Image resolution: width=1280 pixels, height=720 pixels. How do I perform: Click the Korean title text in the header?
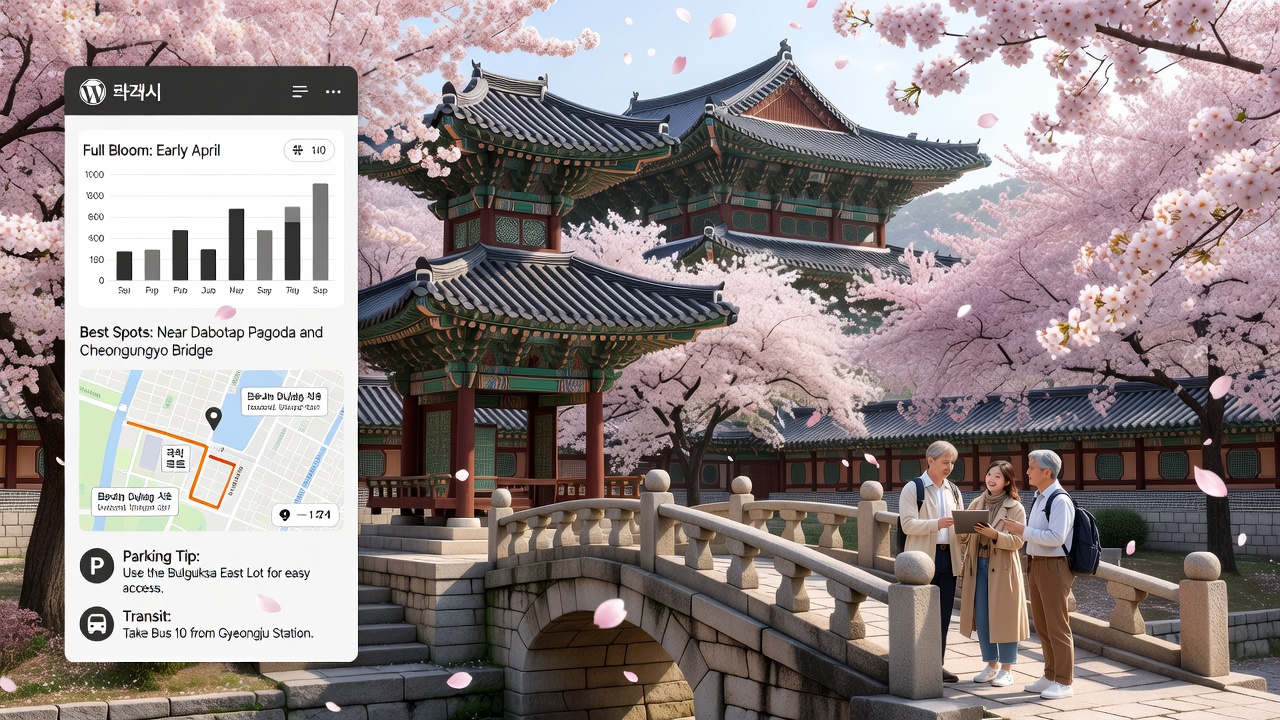(x=137, y=92)
